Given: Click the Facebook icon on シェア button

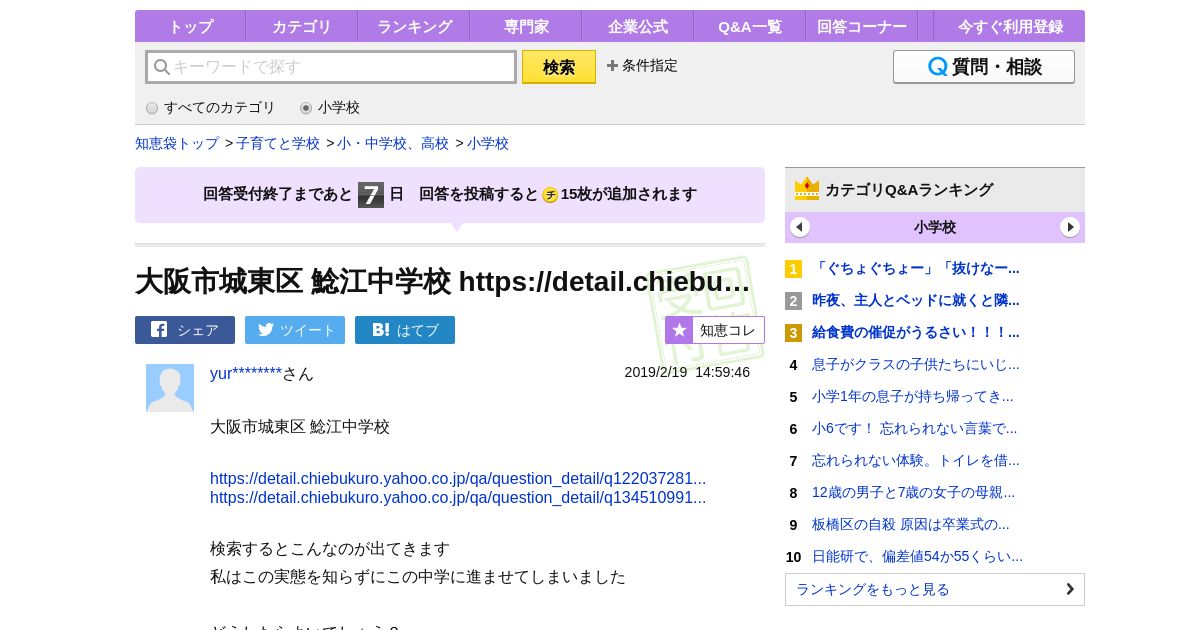Looking at the screenshot, I should pos(159,329).
